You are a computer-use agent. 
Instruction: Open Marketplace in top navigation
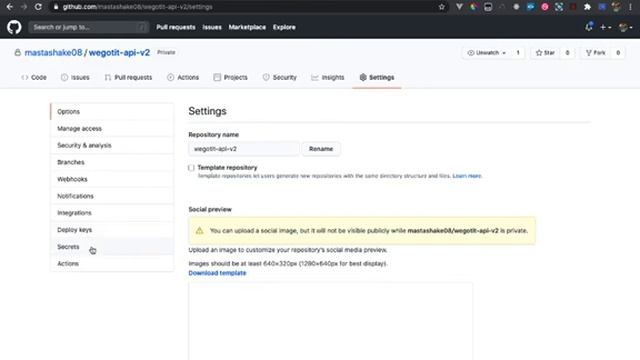tap(247, 27)
